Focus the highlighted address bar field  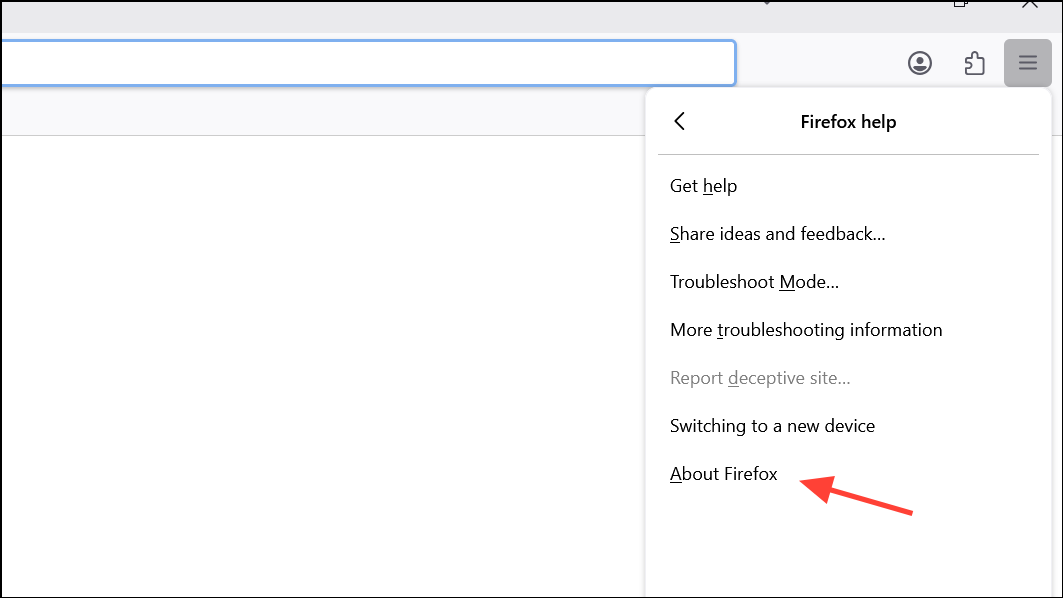(368, 63)
